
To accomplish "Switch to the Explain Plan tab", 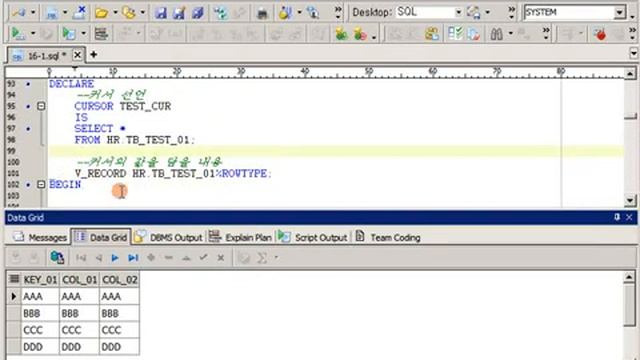I will 240,237.
